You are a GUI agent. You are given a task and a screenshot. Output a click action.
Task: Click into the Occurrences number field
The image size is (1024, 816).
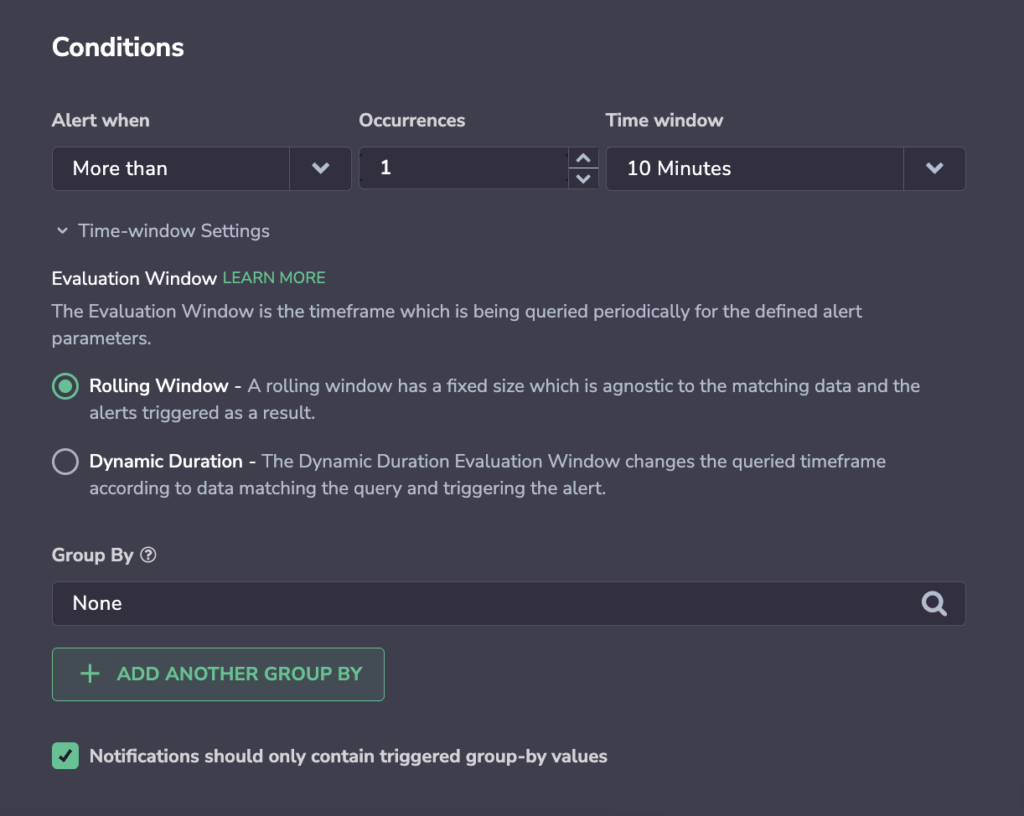pyautogui.click(x=464, y=168)
